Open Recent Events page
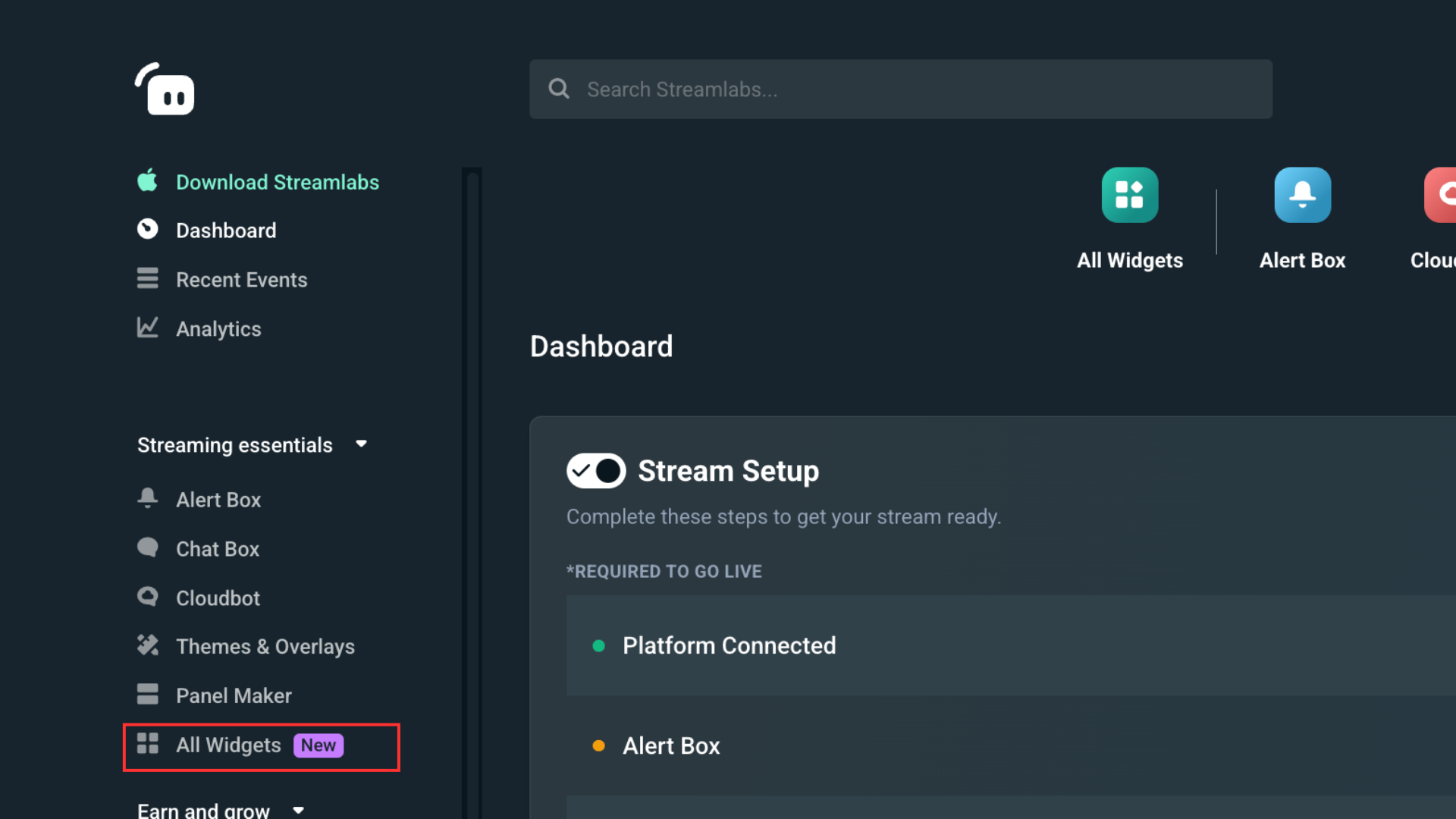 tap(242, 280)
